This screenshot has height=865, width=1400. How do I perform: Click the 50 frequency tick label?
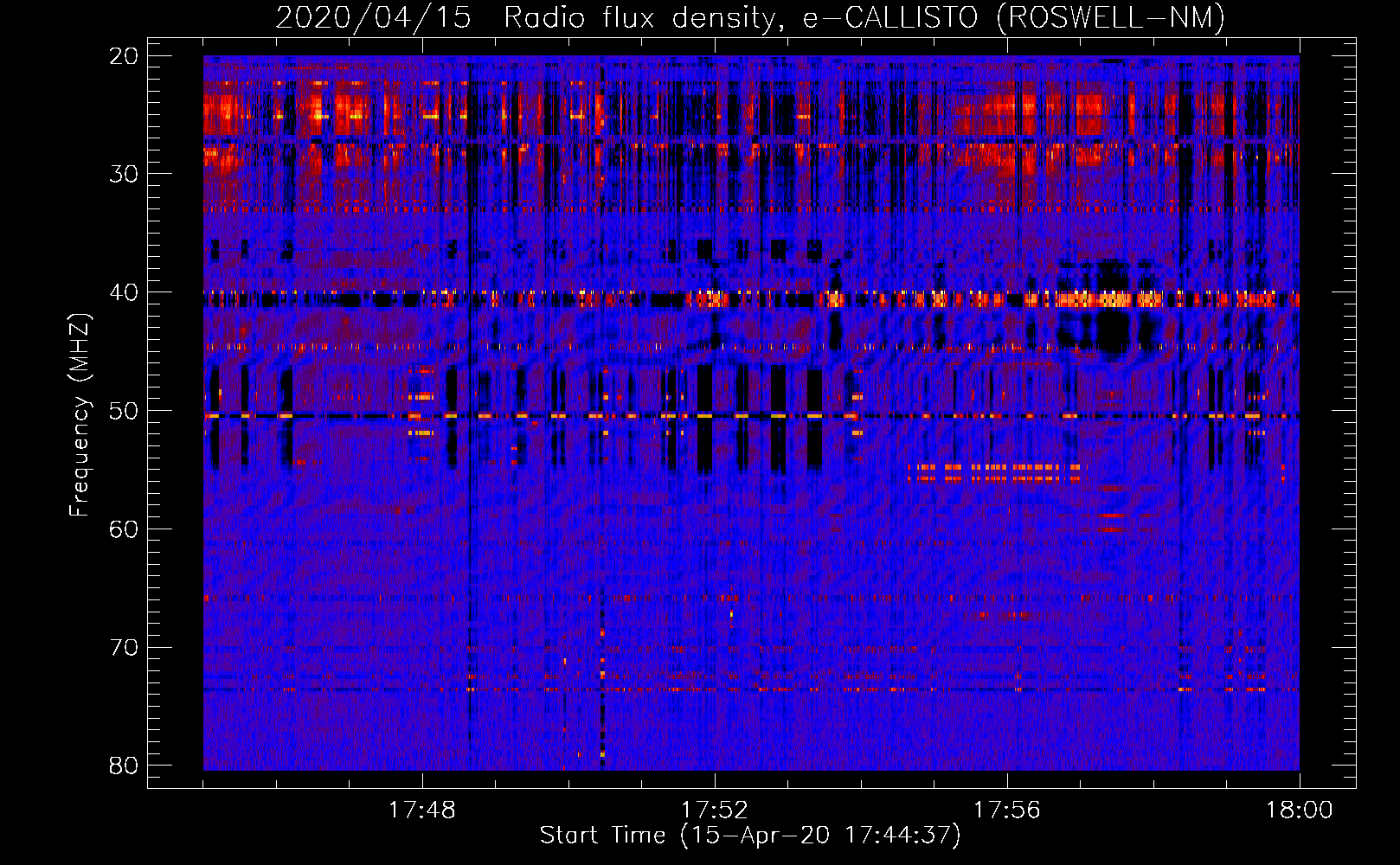(125, 411)
